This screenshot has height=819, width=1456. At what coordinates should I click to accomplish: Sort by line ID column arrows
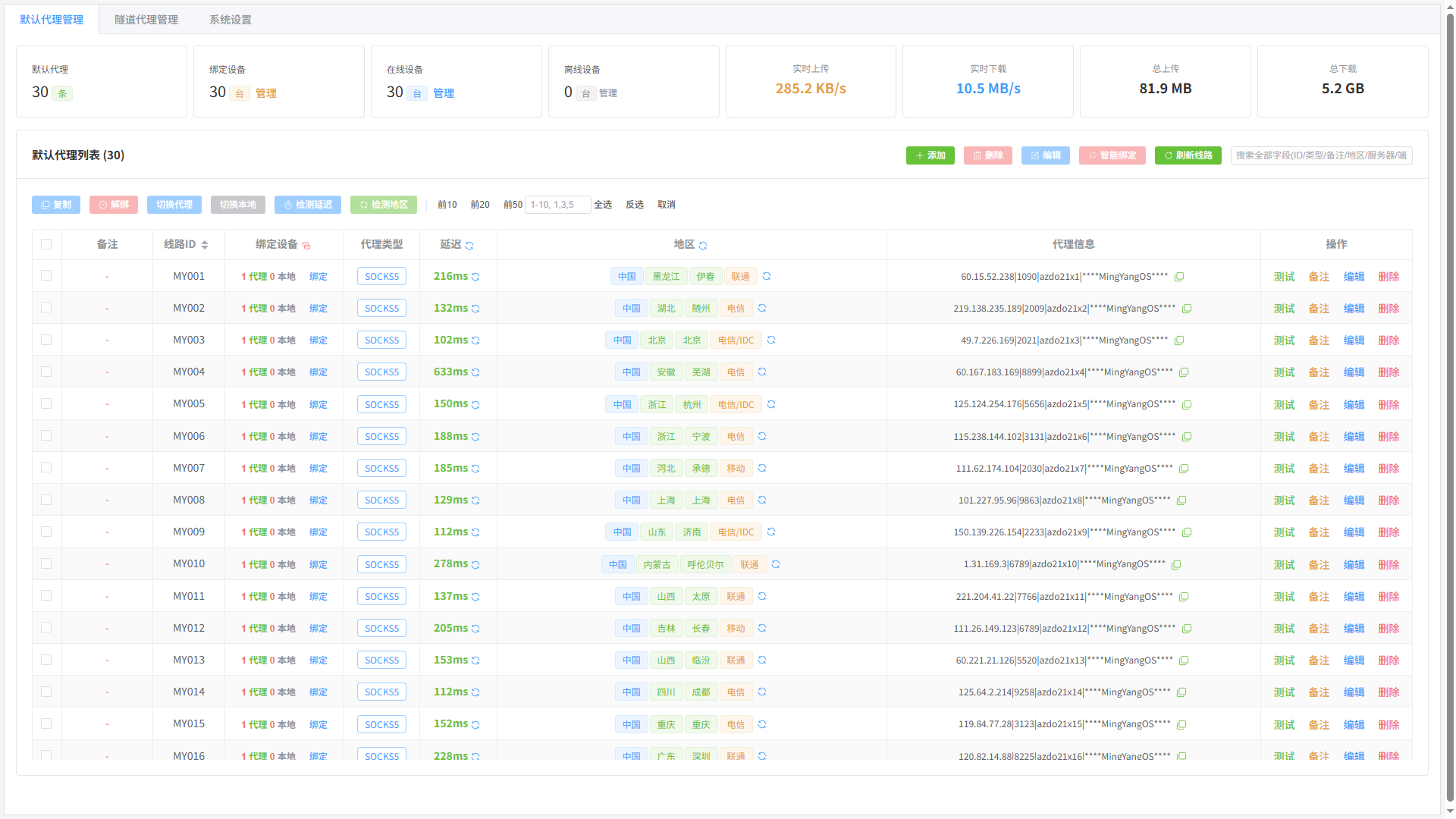205,245
